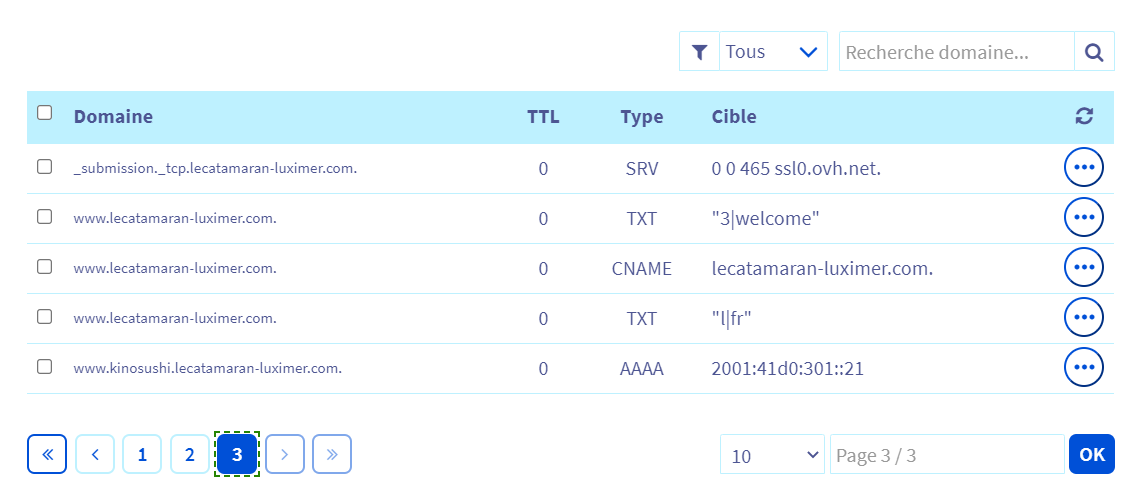The width and height of the screenshot is (1140, 501).
Task: Expand the results-per-page dropdown showing 10
Action: point(772,456)
